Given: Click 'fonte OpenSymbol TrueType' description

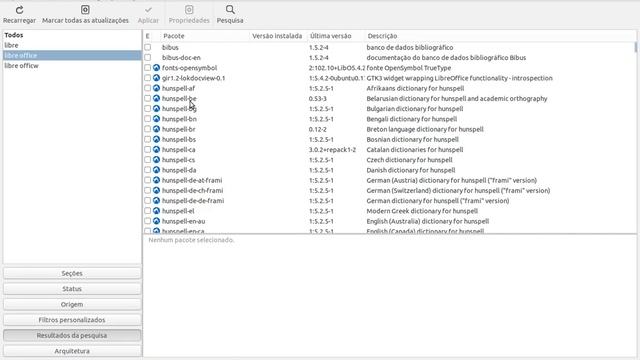Looking at the screenshot, I should tap(409, 68).
